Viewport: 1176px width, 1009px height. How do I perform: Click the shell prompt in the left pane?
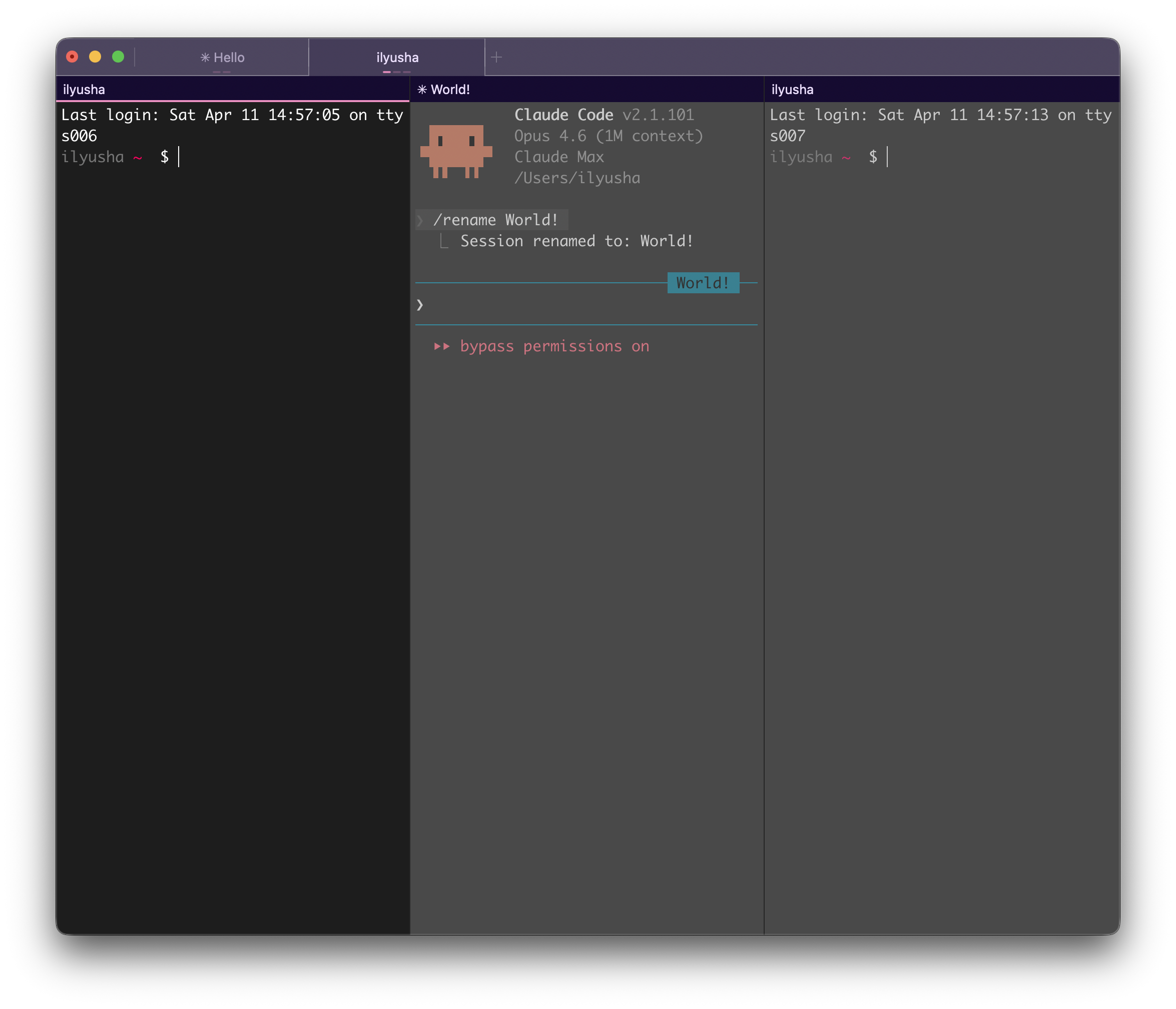click(116, 157)
